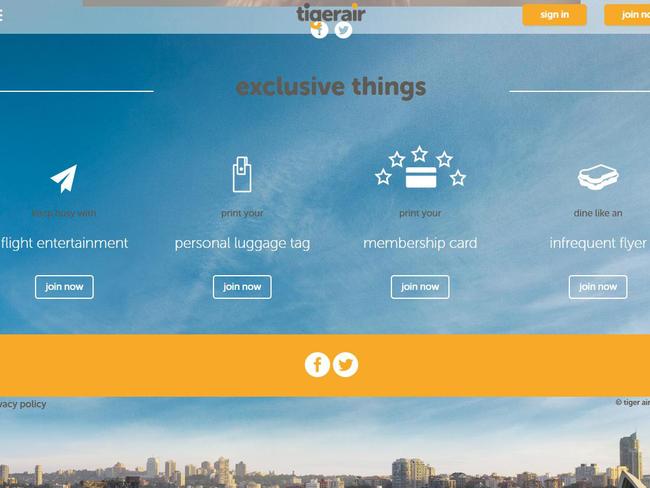Viewport: 650px width, 488px height.
Task: Click the paper plane entertainment icon
Action: coord(64,178)
